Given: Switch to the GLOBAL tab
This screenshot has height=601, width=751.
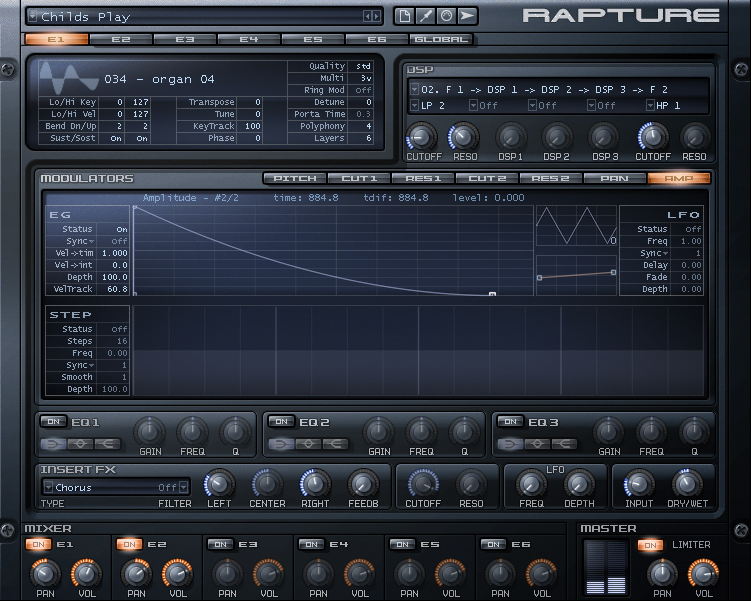Looking at the screenshot, I should 440,40.
